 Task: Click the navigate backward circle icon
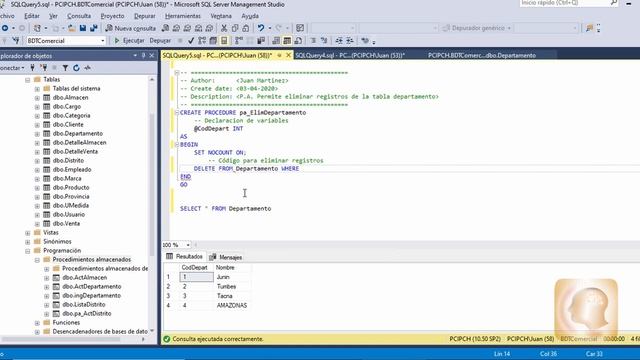[x=5, y=28]
